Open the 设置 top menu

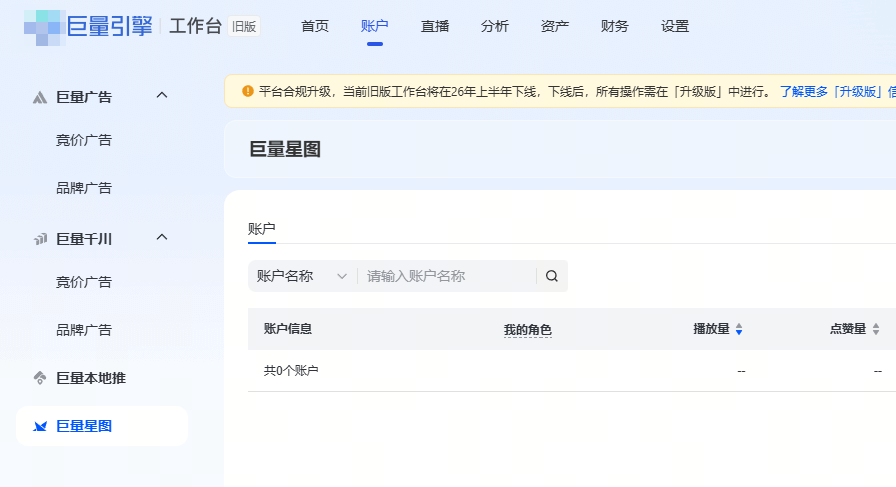coord(675,26)
